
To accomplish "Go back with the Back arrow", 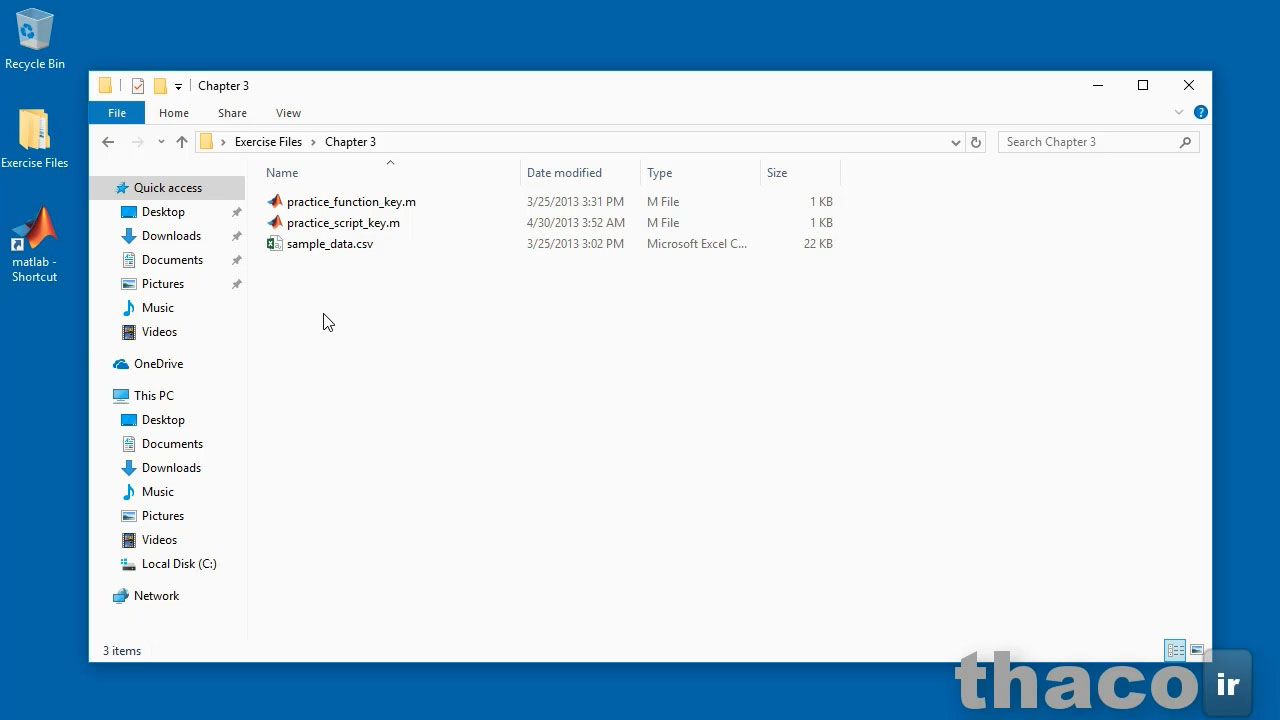I will pos(108,142).
